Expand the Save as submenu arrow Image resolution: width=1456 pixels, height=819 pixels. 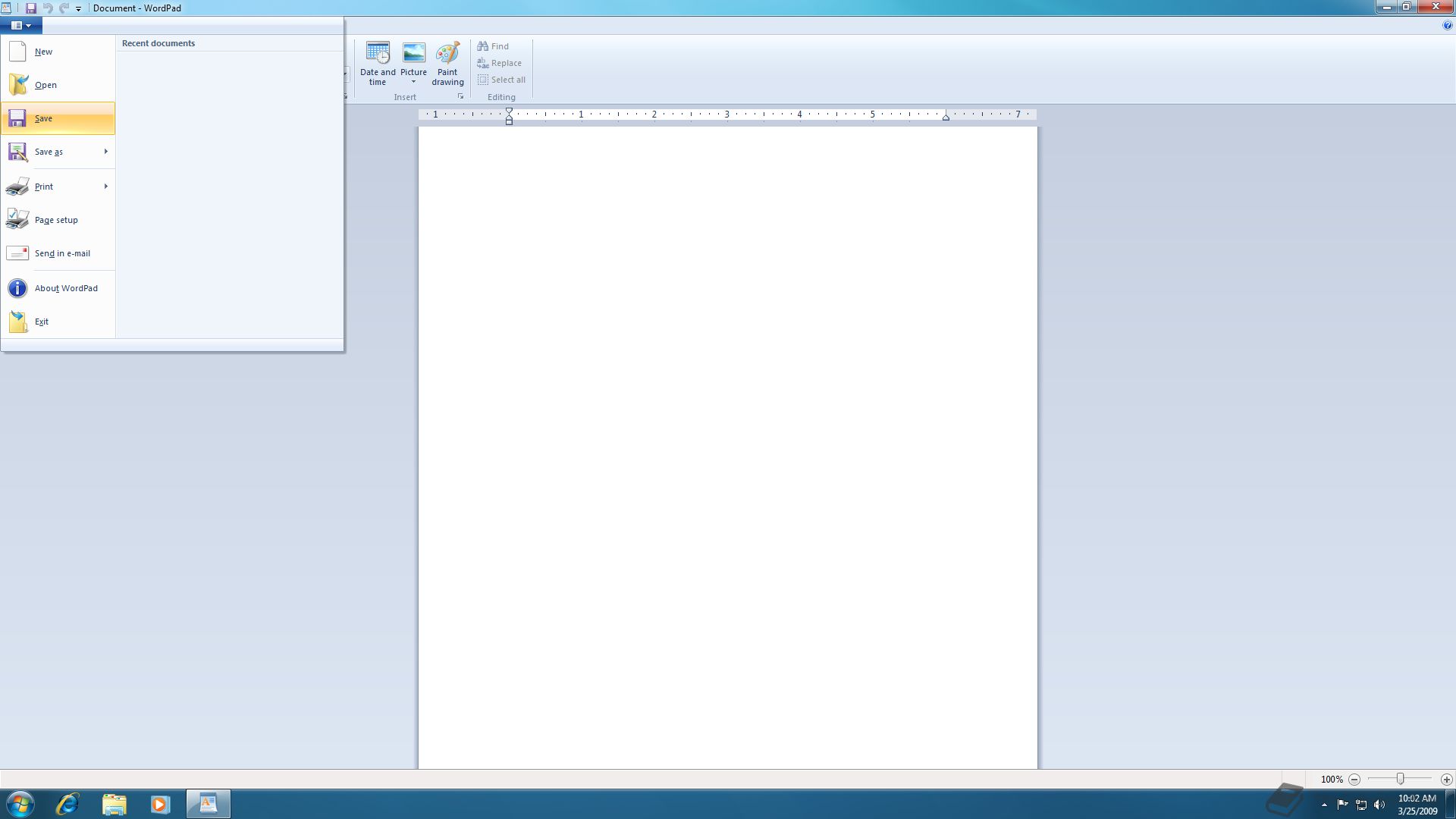click(x=106, y=152)
